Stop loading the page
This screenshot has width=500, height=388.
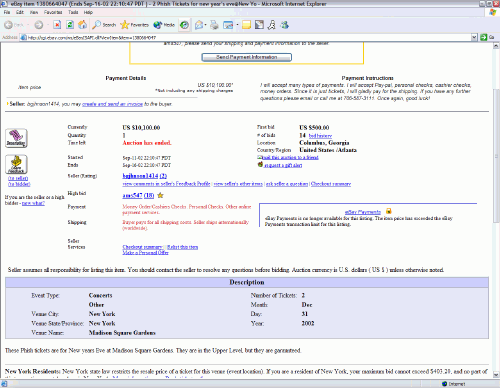(x=57, y=25)
